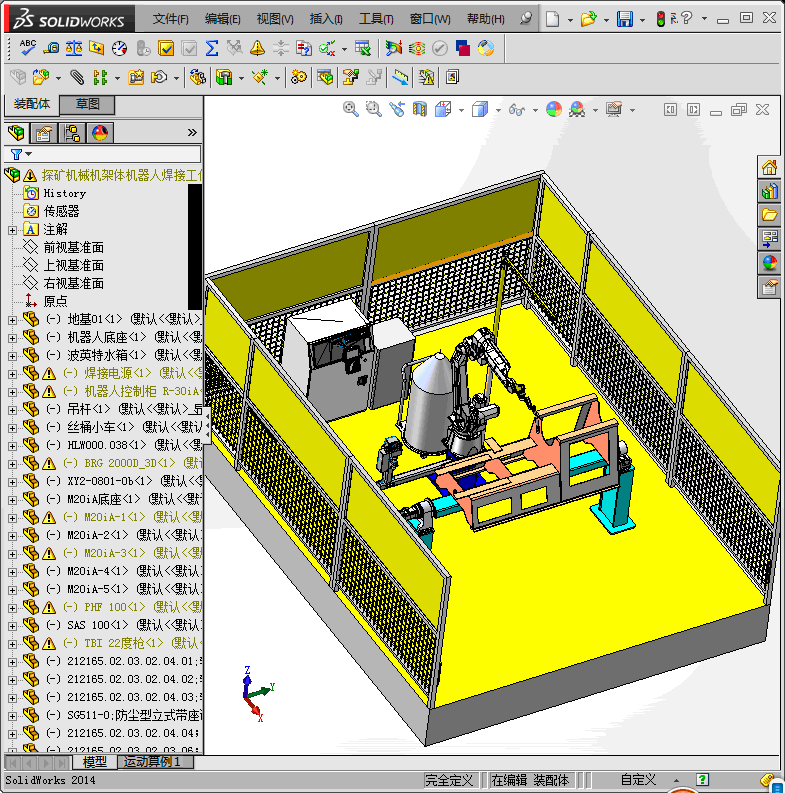Click the Exploded View icon
Screen dimensions: 785x793
pyautogui.click(x=351, y=77)
